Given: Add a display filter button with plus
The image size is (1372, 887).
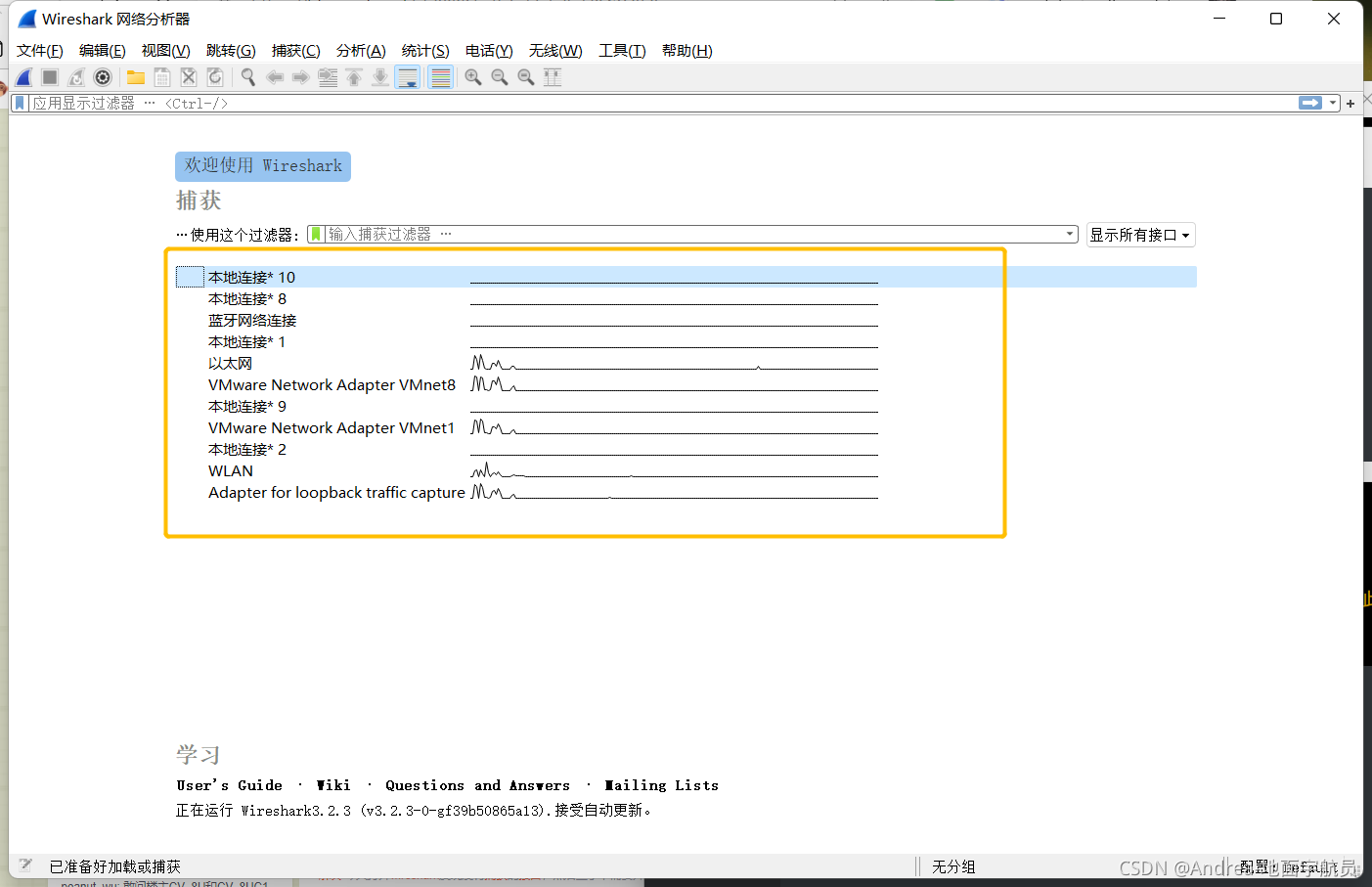Looking at the screenshot, I should 1350,103.
